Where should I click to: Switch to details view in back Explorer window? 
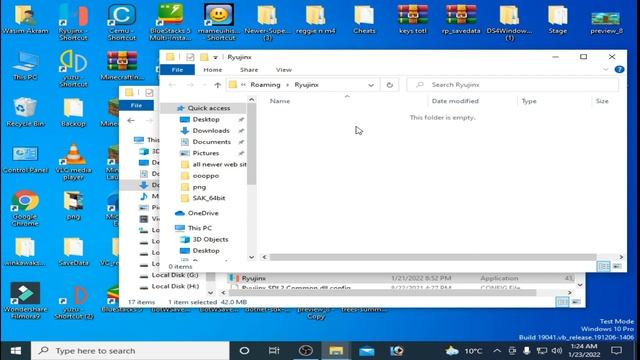coord(562,302)
